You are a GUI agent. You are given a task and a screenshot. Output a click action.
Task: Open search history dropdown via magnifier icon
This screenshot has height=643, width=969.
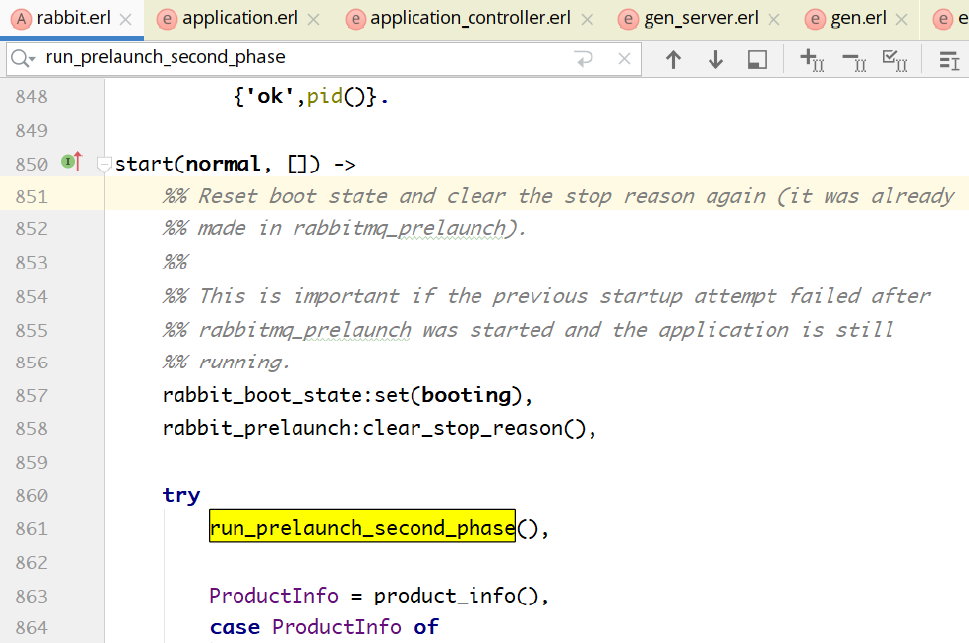[x=24, y=59]
